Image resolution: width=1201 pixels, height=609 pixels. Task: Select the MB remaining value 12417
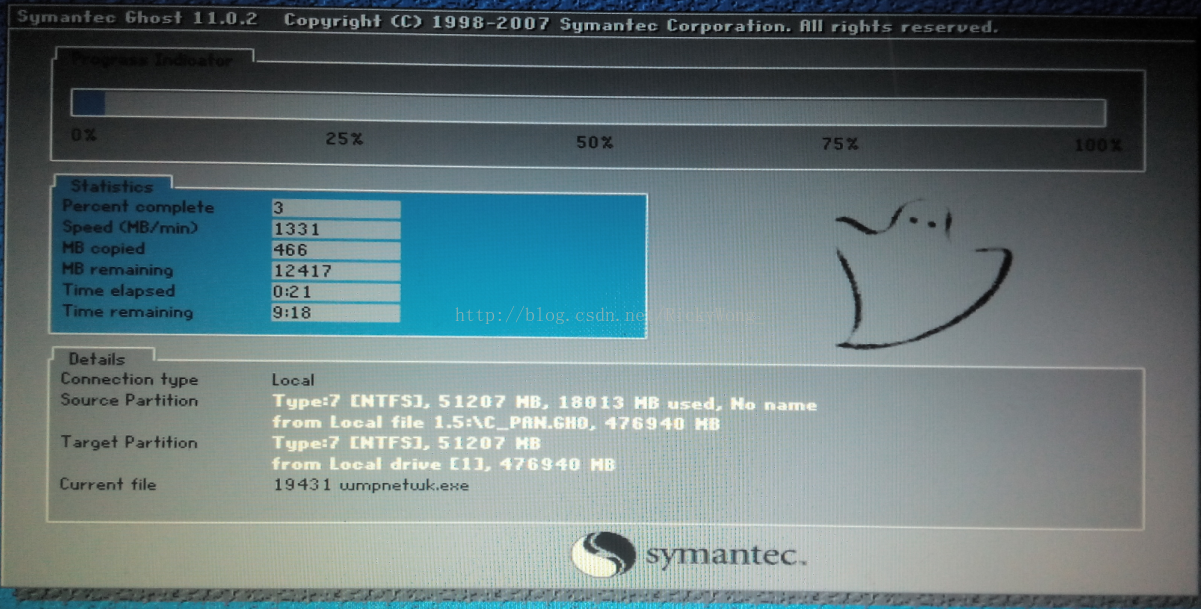tap(336, 271)
